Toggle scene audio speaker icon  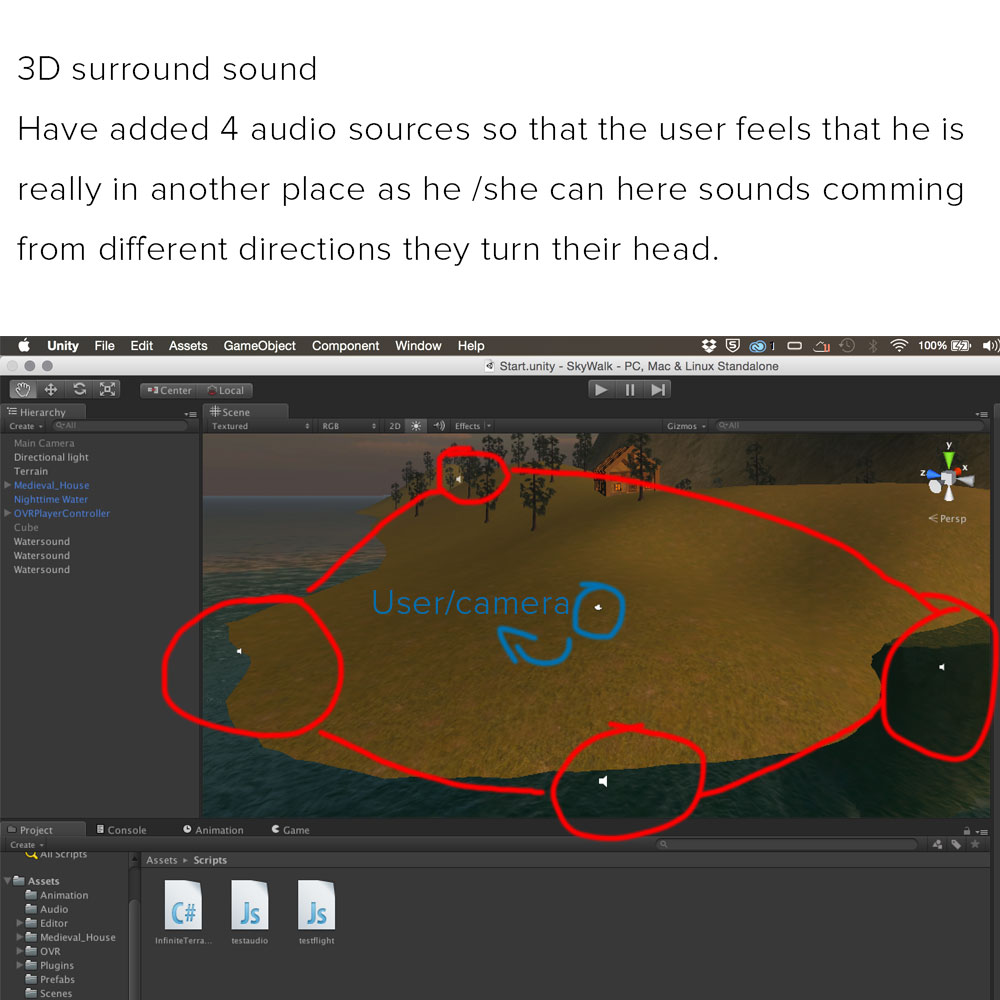click(x=438, y=426)
